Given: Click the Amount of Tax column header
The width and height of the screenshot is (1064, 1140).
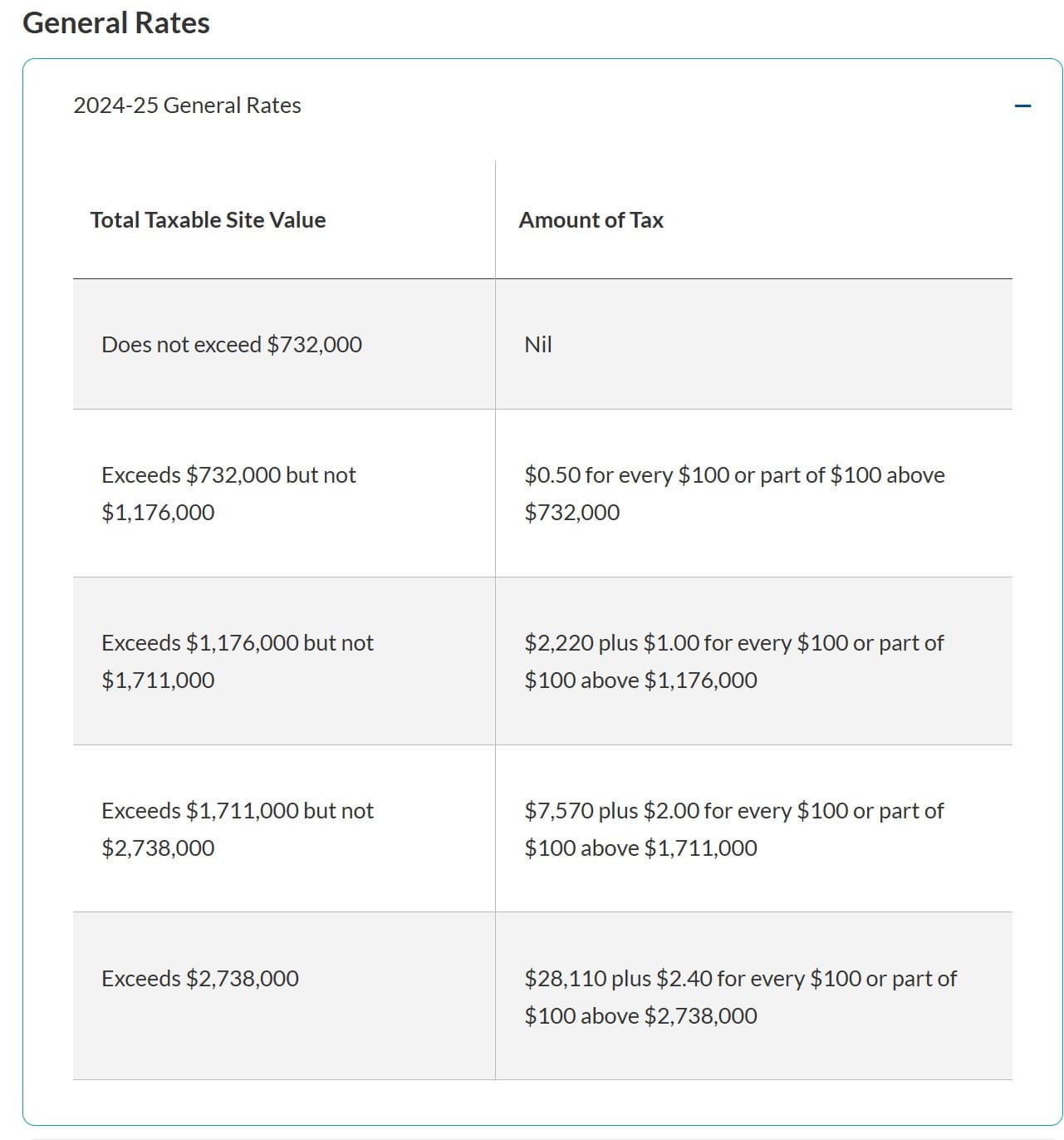Looking at the screenshot, I should point(591,220).
